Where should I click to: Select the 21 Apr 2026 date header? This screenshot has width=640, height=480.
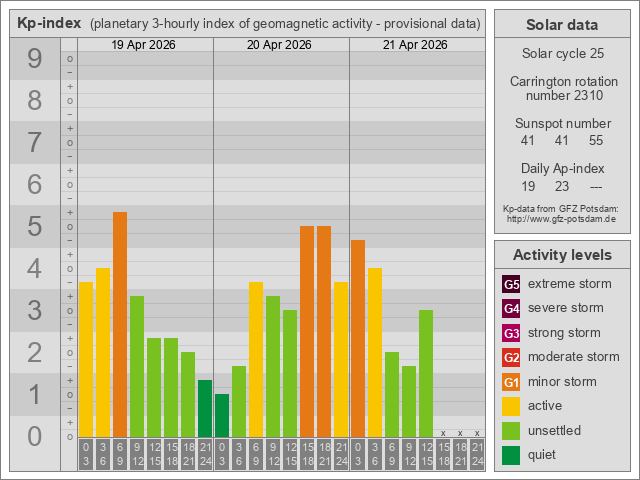tap(417, 45)
